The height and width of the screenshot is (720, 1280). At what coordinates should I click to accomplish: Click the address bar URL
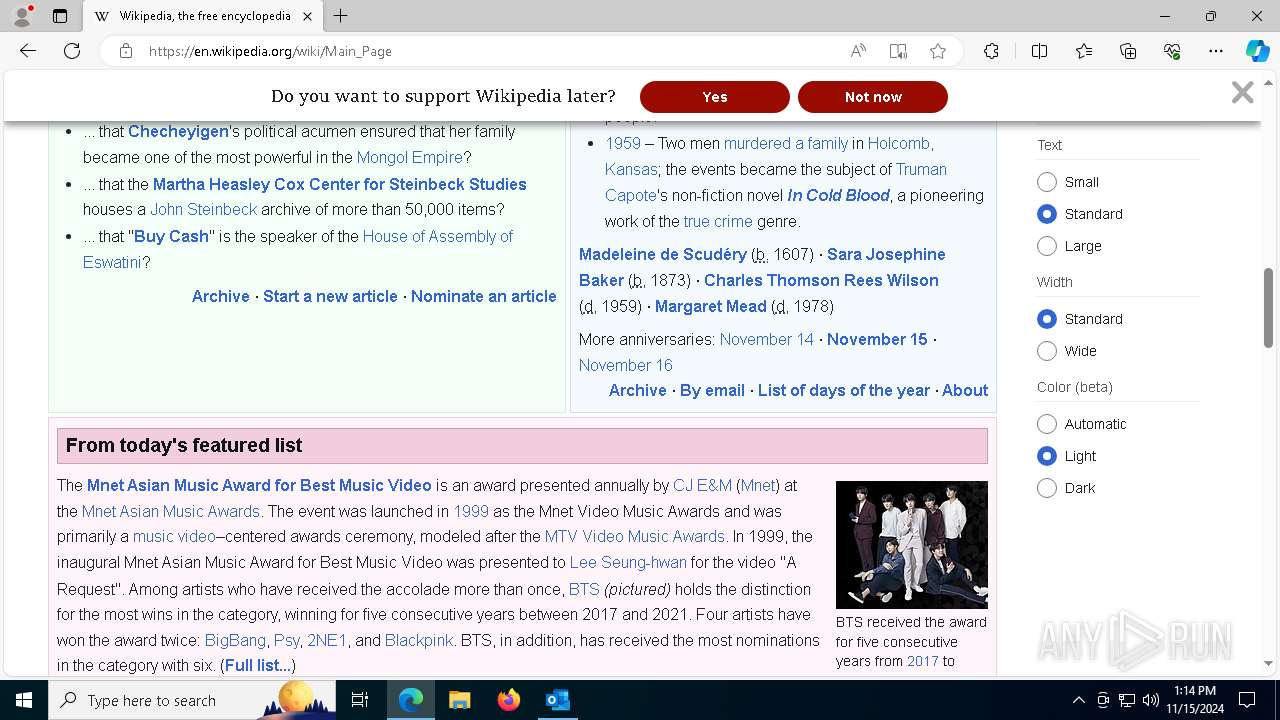click(270, 51)
